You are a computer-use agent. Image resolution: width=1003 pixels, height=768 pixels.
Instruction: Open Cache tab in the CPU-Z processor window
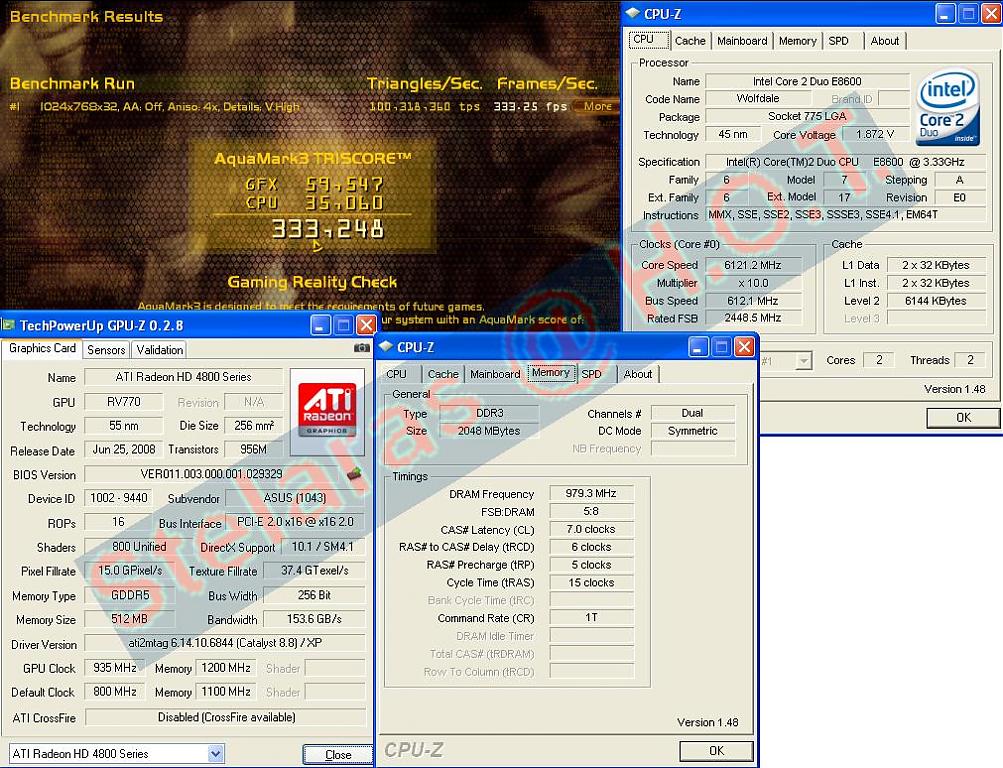690,41
